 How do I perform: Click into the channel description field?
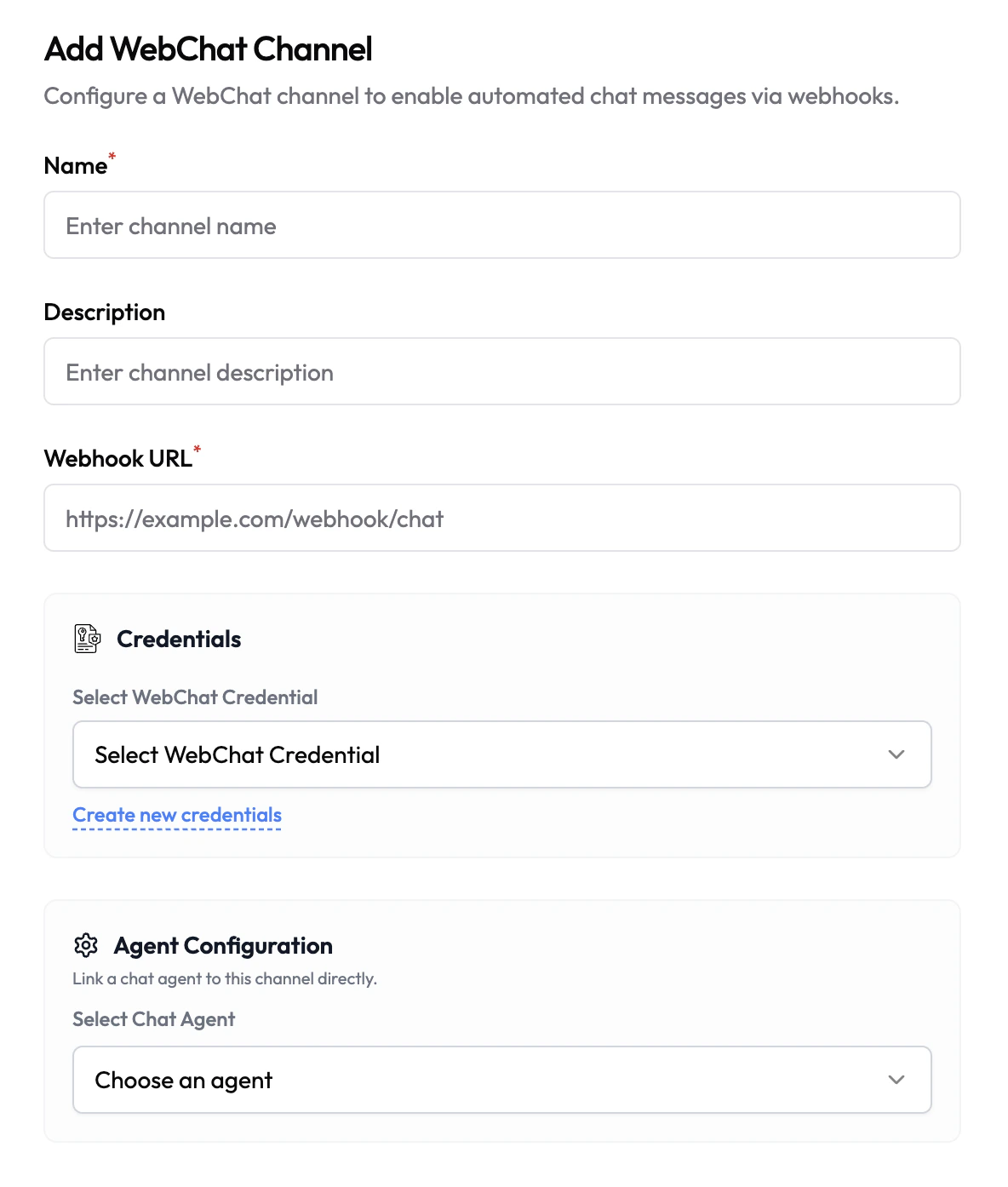[502, 372]
